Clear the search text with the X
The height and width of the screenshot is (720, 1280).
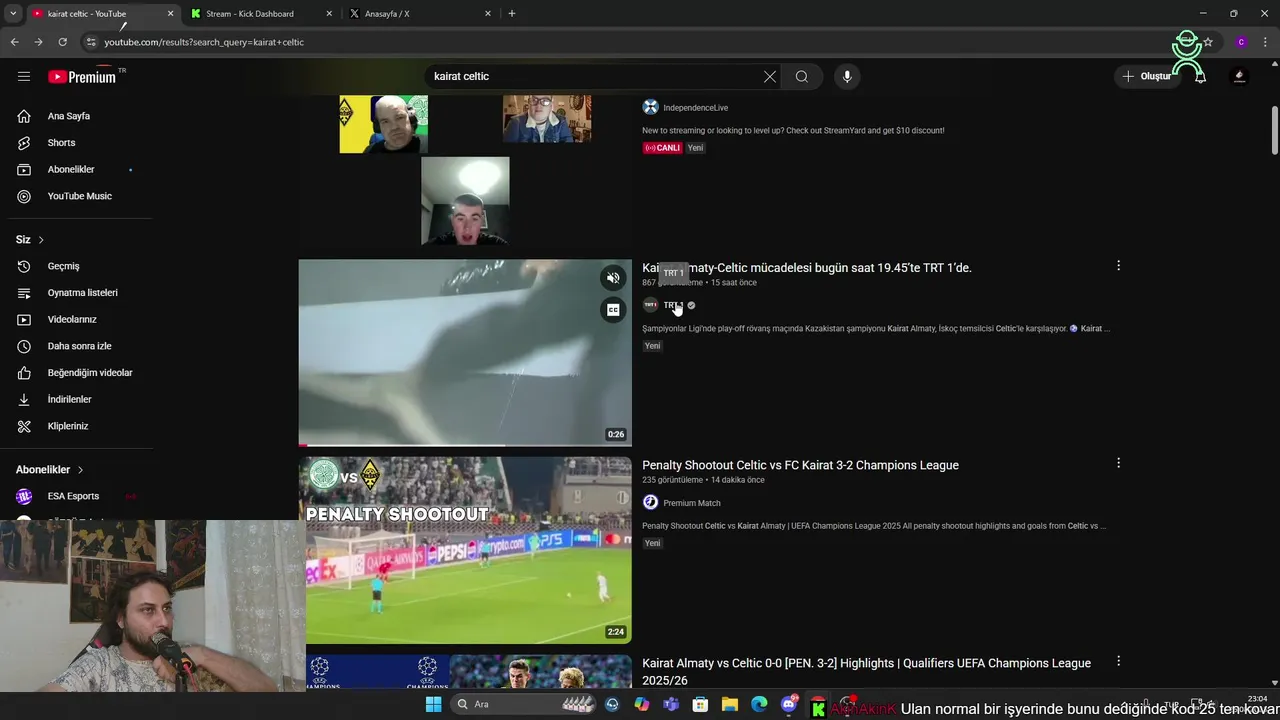(x=770, y=76)
